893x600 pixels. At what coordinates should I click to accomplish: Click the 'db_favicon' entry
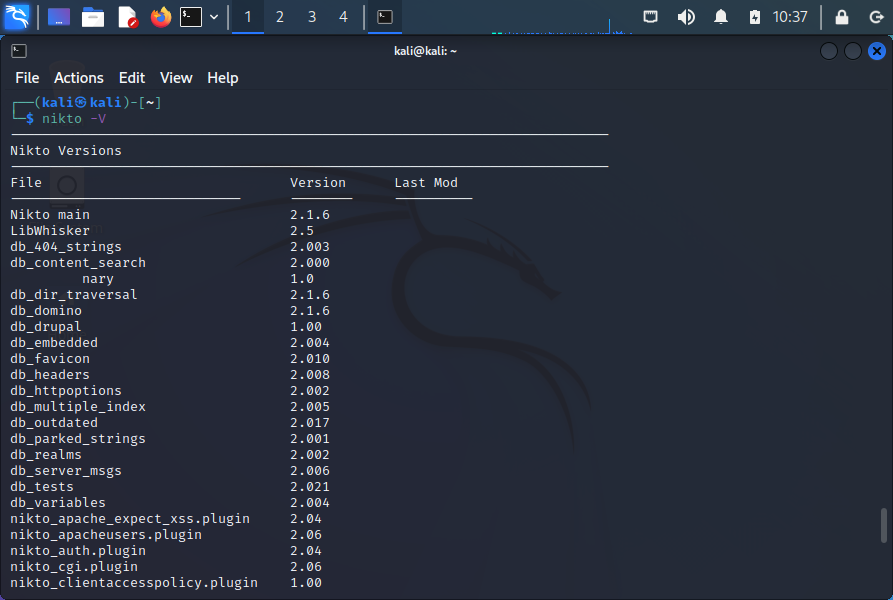(x=50, y=359)
